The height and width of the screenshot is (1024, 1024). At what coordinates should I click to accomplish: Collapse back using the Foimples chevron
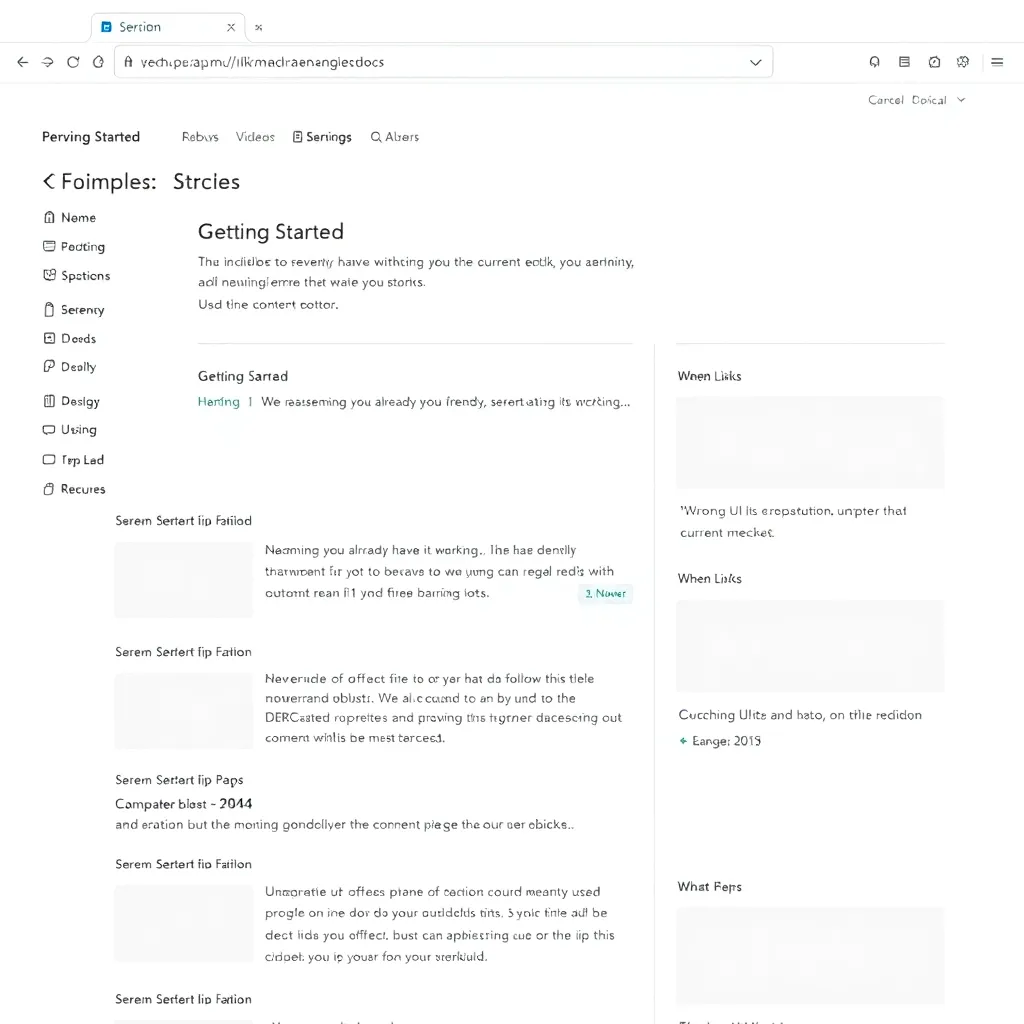(48, 181)
